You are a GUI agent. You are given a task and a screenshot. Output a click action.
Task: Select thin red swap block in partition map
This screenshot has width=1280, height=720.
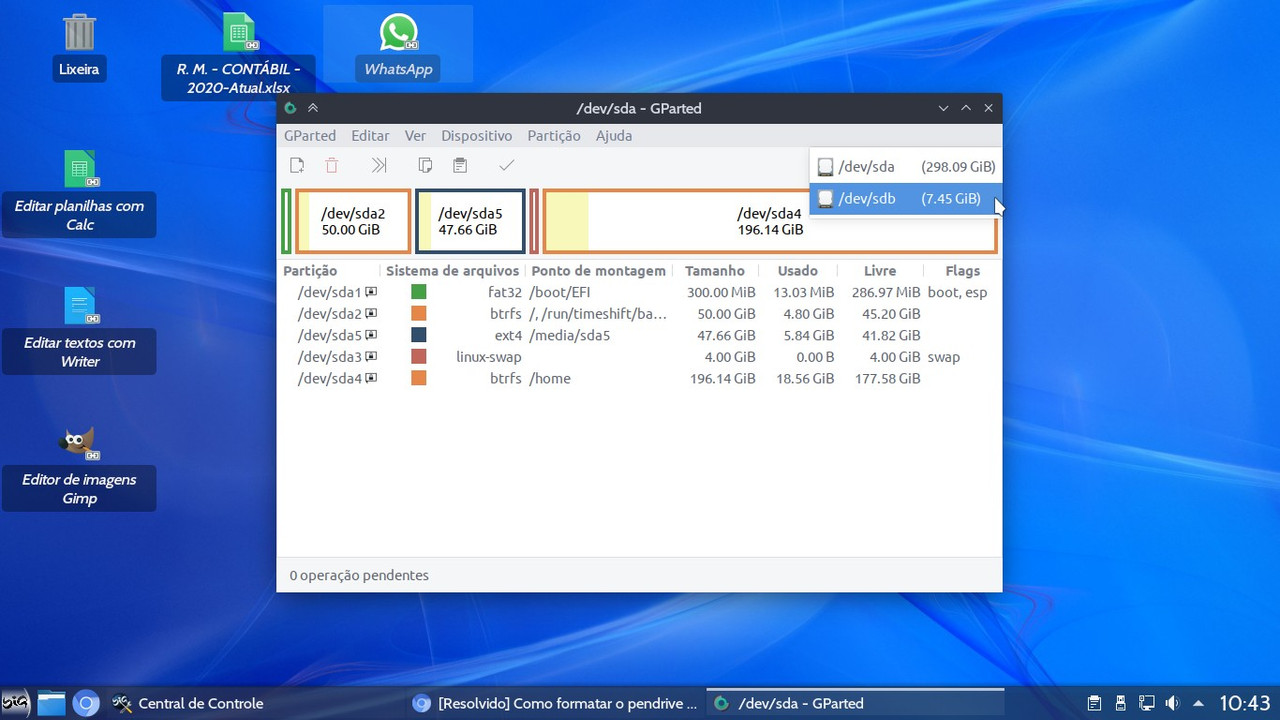point(534,221)
